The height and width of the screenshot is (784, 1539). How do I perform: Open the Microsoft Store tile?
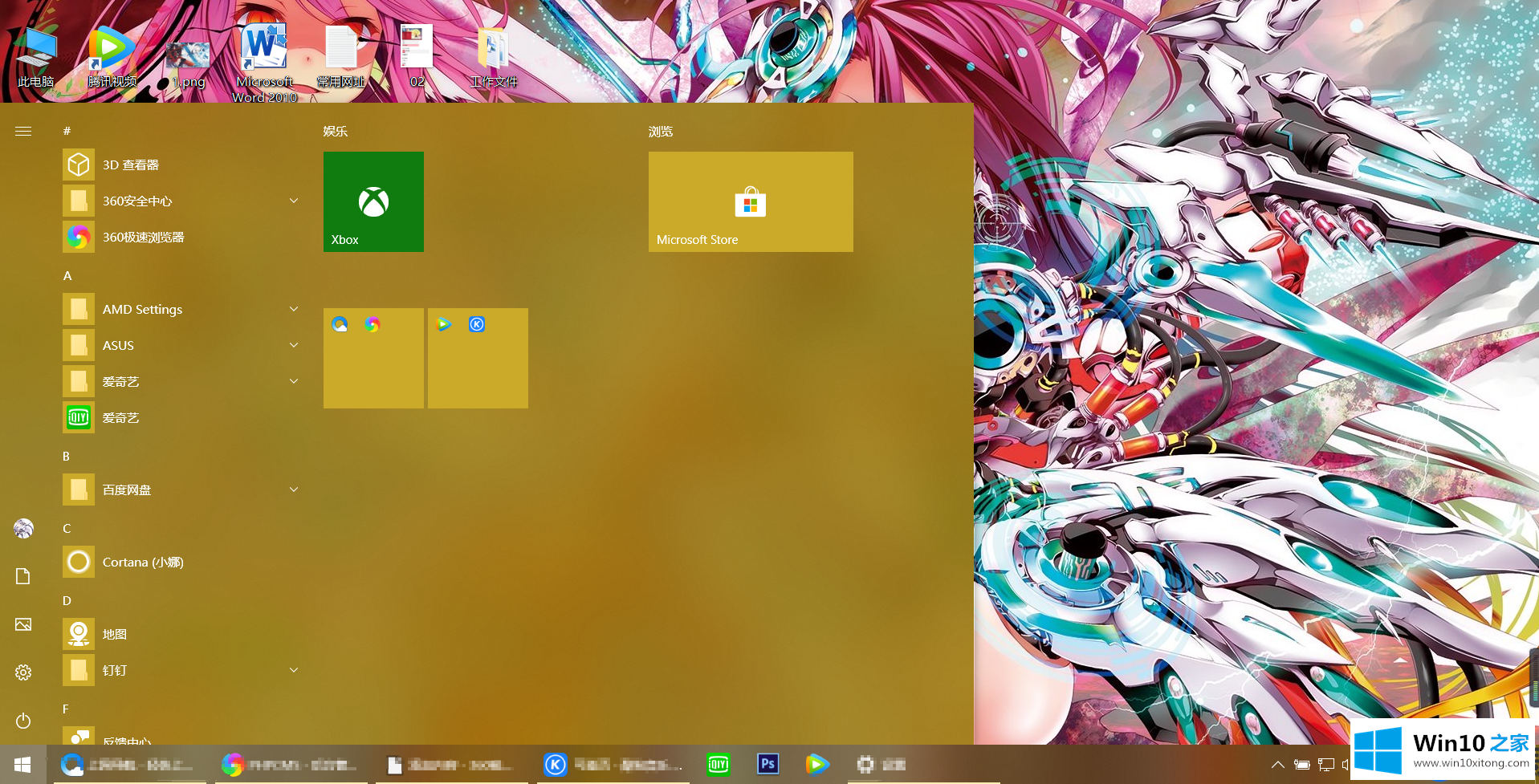point(751,201)
